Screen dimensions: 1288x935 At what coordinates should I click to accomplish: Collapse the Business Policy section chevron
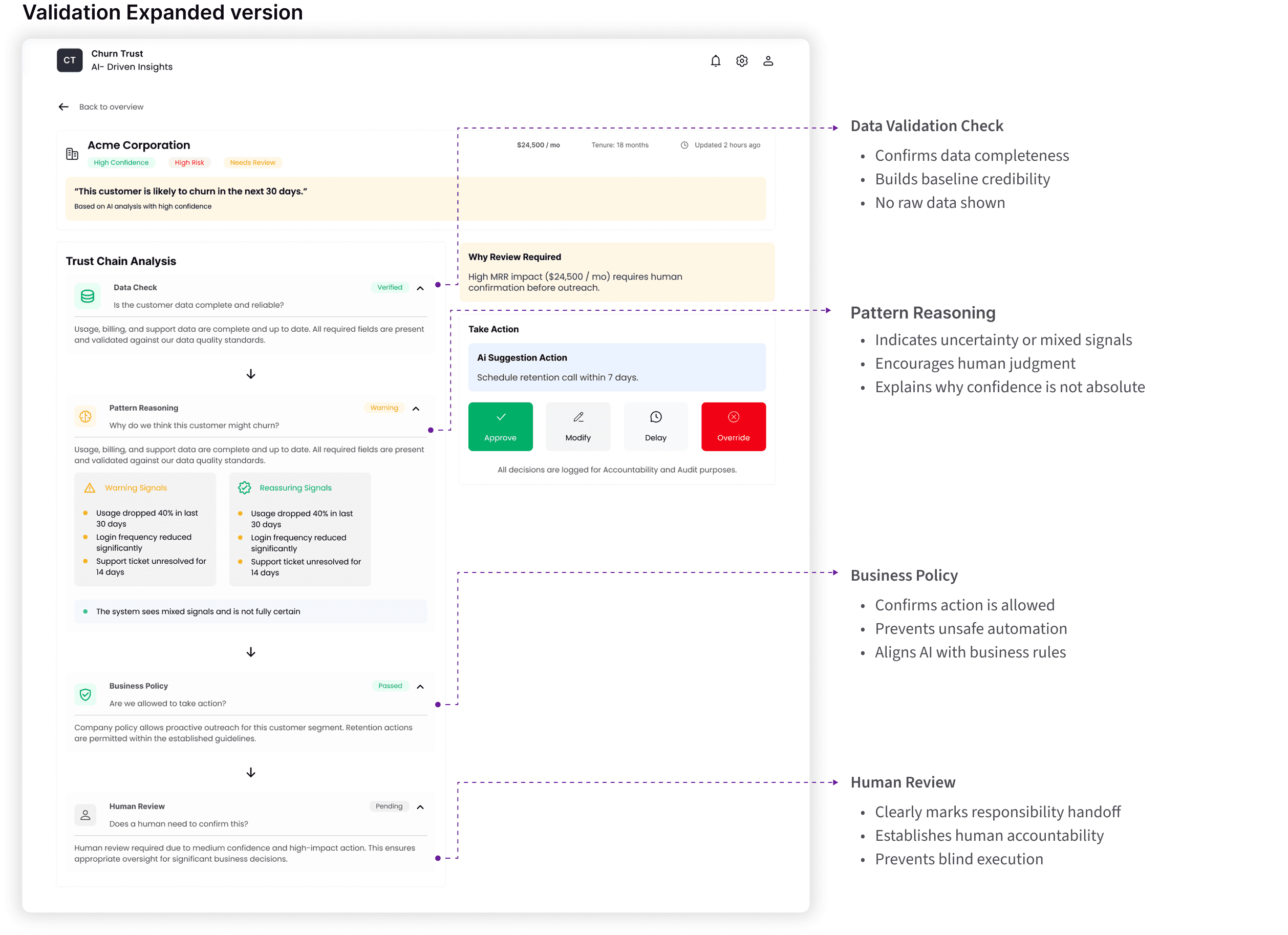coord(420,686)
